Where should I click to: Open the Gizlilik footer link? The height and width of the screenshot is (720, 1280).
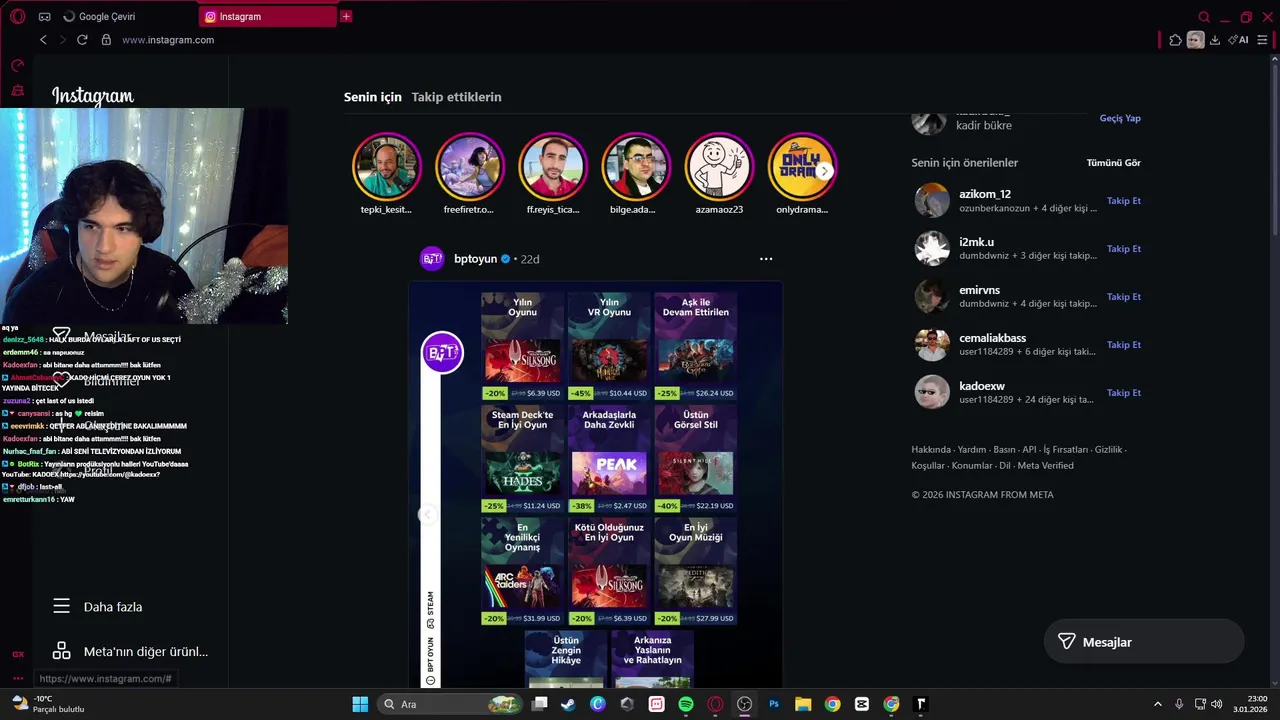[1108, 450]
